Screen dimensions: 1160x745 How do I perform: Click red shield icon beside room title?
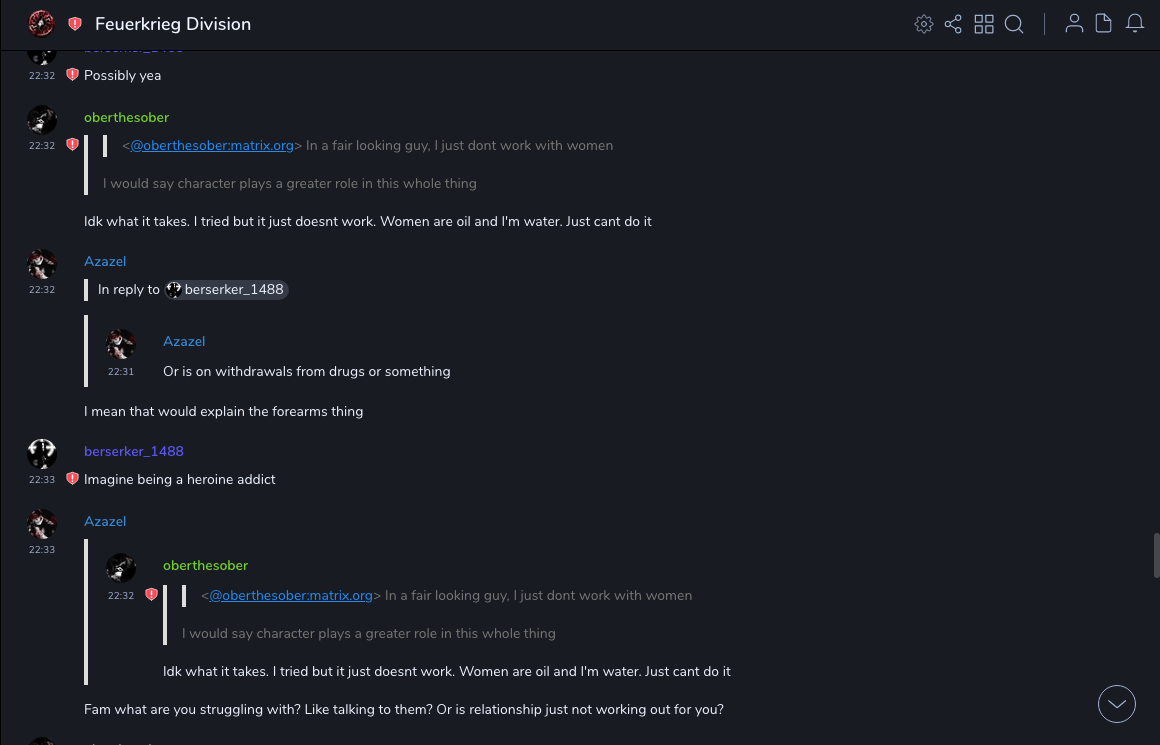[75, 24]
